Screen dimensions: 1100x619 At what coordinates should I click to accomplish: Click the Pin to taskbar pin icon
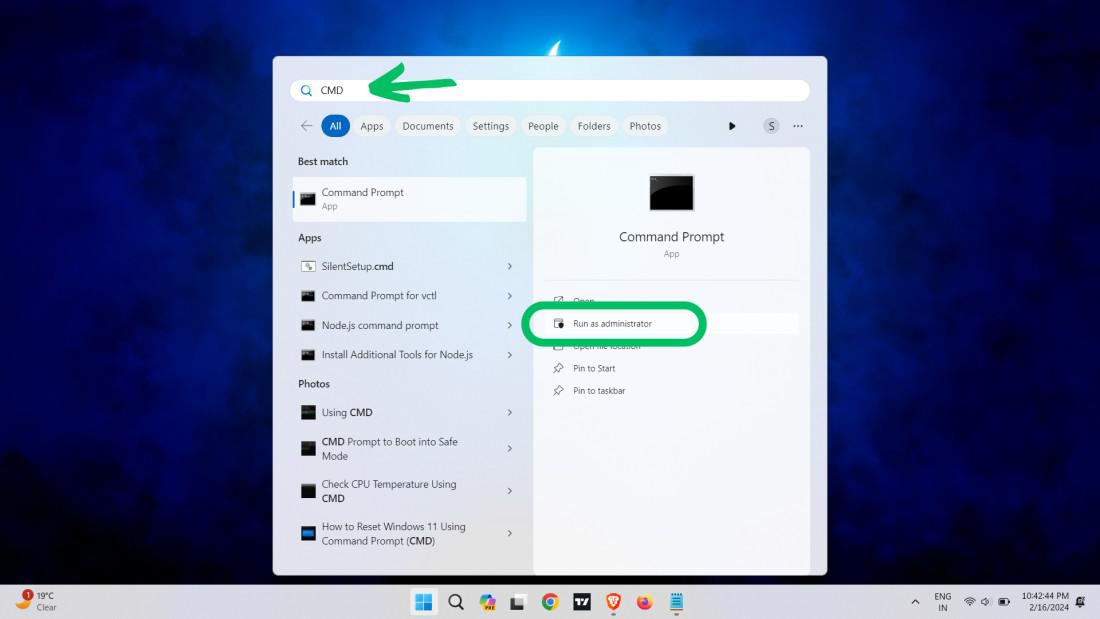pyautogui.click(x=558, y=391)
